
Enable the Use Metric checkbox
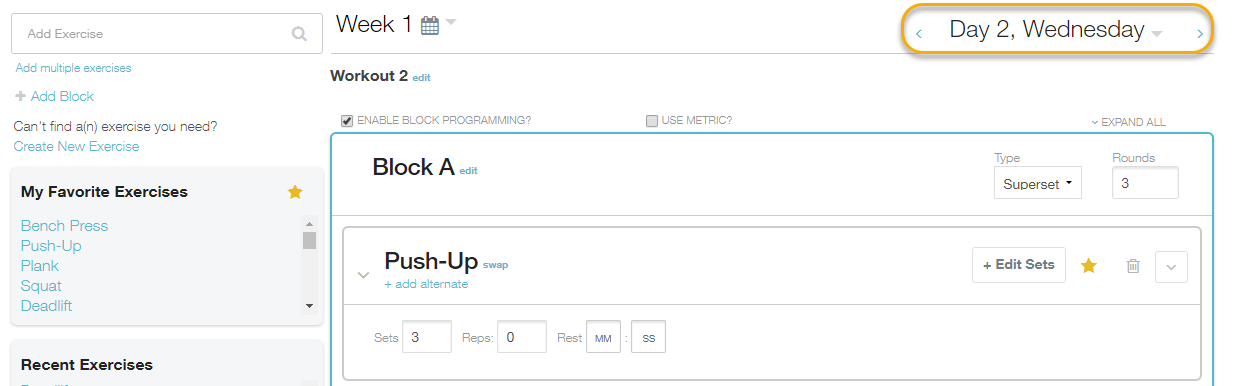pos(652,121)
